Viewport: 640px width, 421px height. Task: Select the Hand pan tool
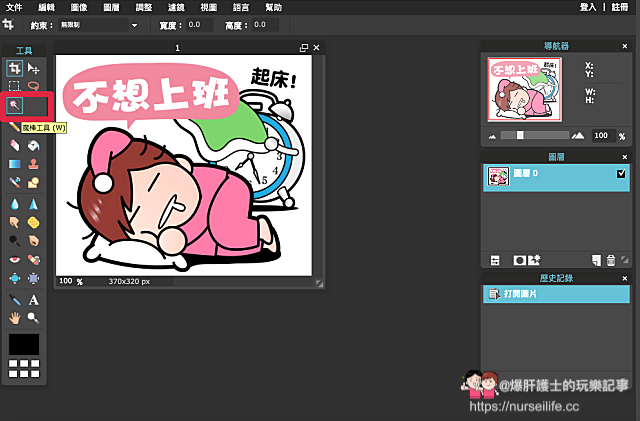tap(15, 318)
